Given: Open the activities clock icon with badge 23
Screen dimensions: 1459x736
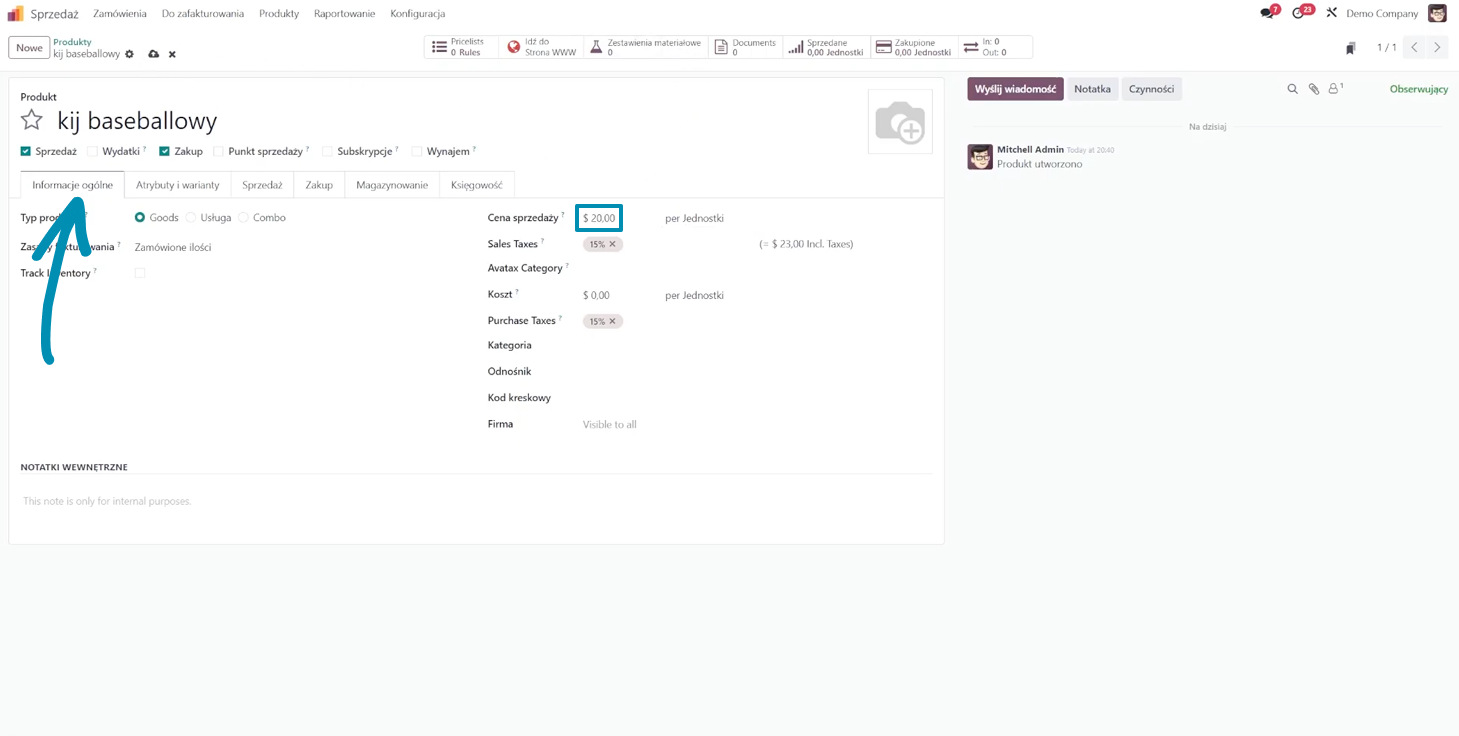Looking at the screenshot, I should click(x=1298, y=13).
